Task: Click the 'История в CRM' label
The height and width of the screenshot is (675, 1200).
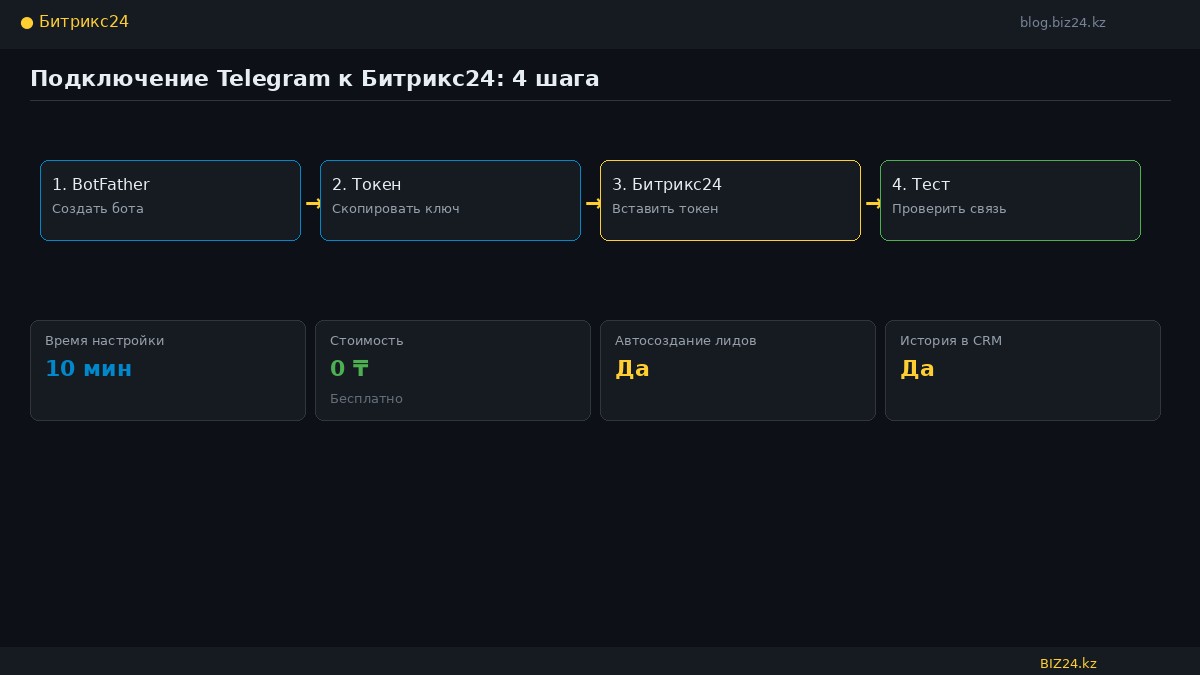Action: (951, 341)
